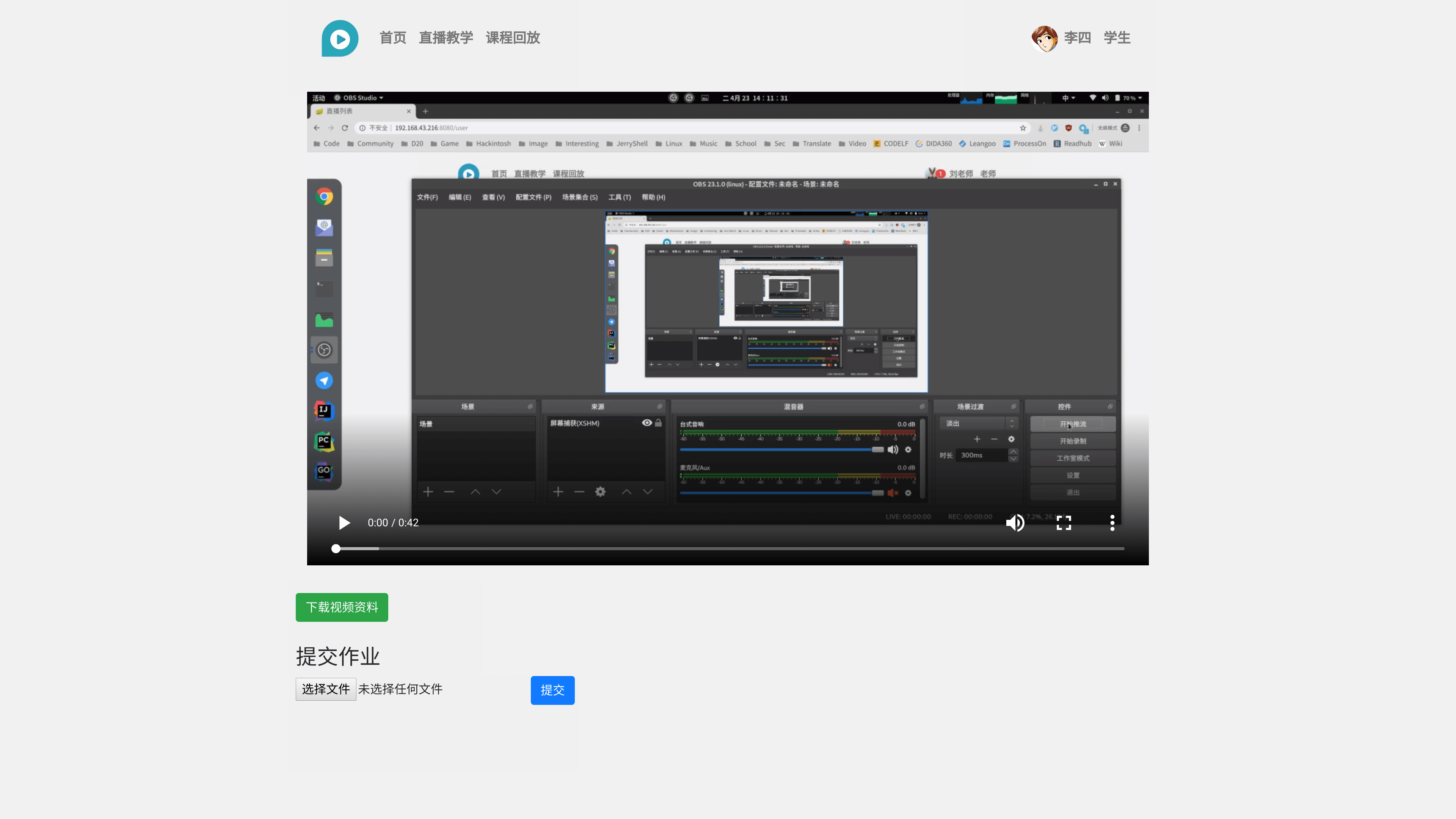Open the OBS Studio top bar menu
This screenshot has height=819, width=1456.
pyautogui.click(x=359, y=98)
